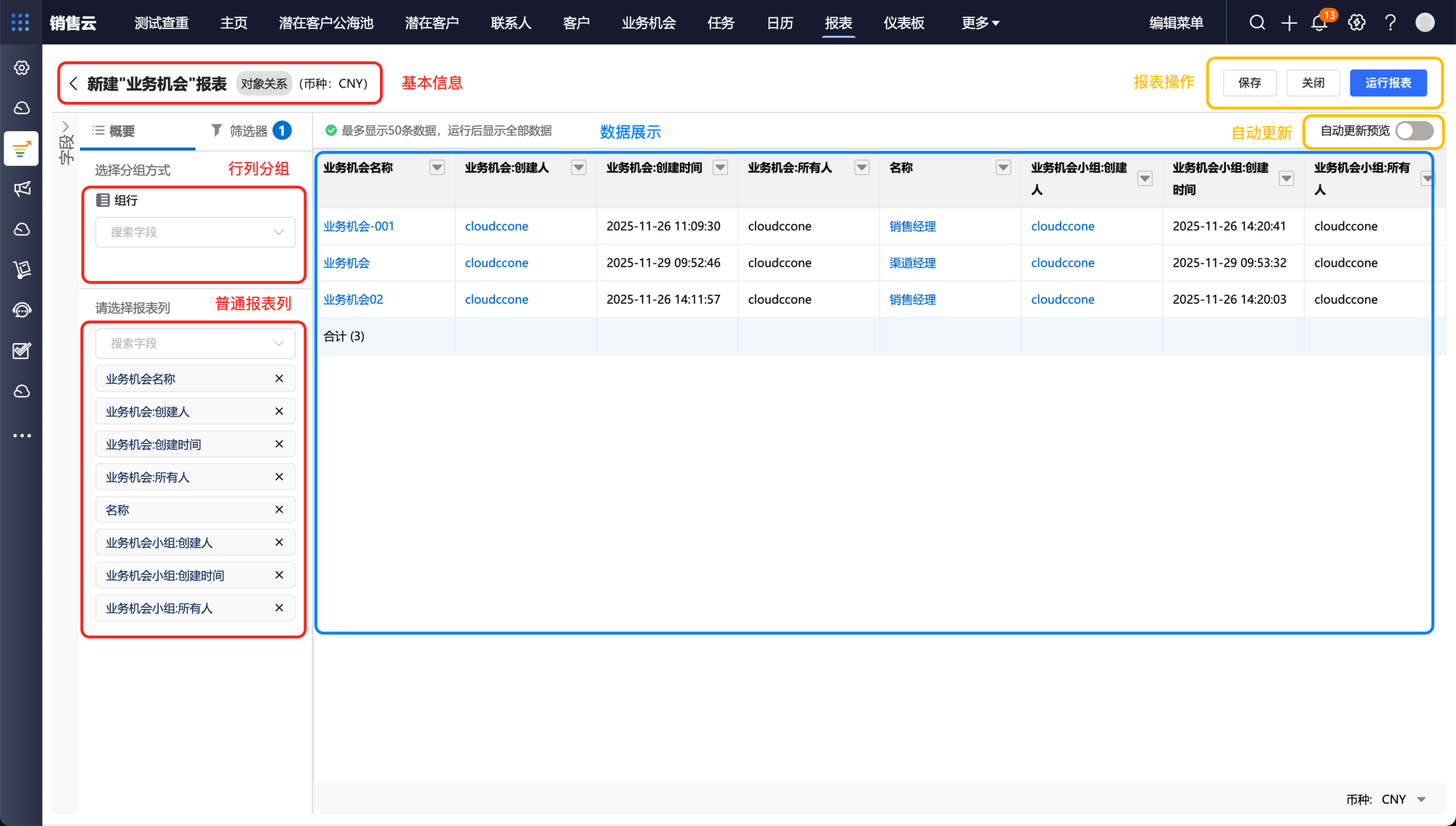The height and width of the screenshot is (826, 1456).
Task: Open the 业务机会:创建时间 column header dropdown
Action: (x=720, y=168)
